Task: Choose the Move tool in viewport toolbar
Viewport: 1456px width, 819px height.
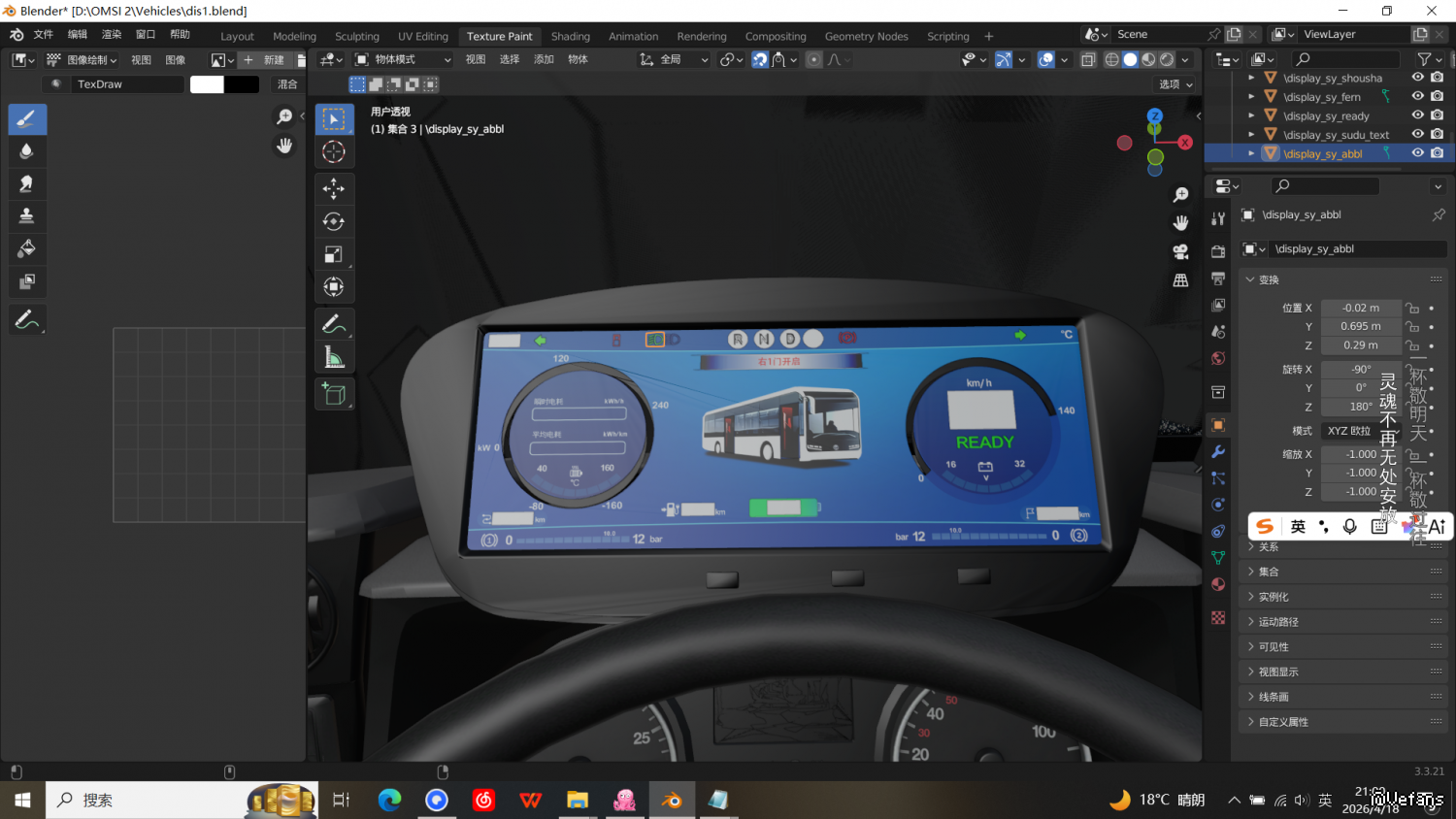Action: (x=333, y=188)
